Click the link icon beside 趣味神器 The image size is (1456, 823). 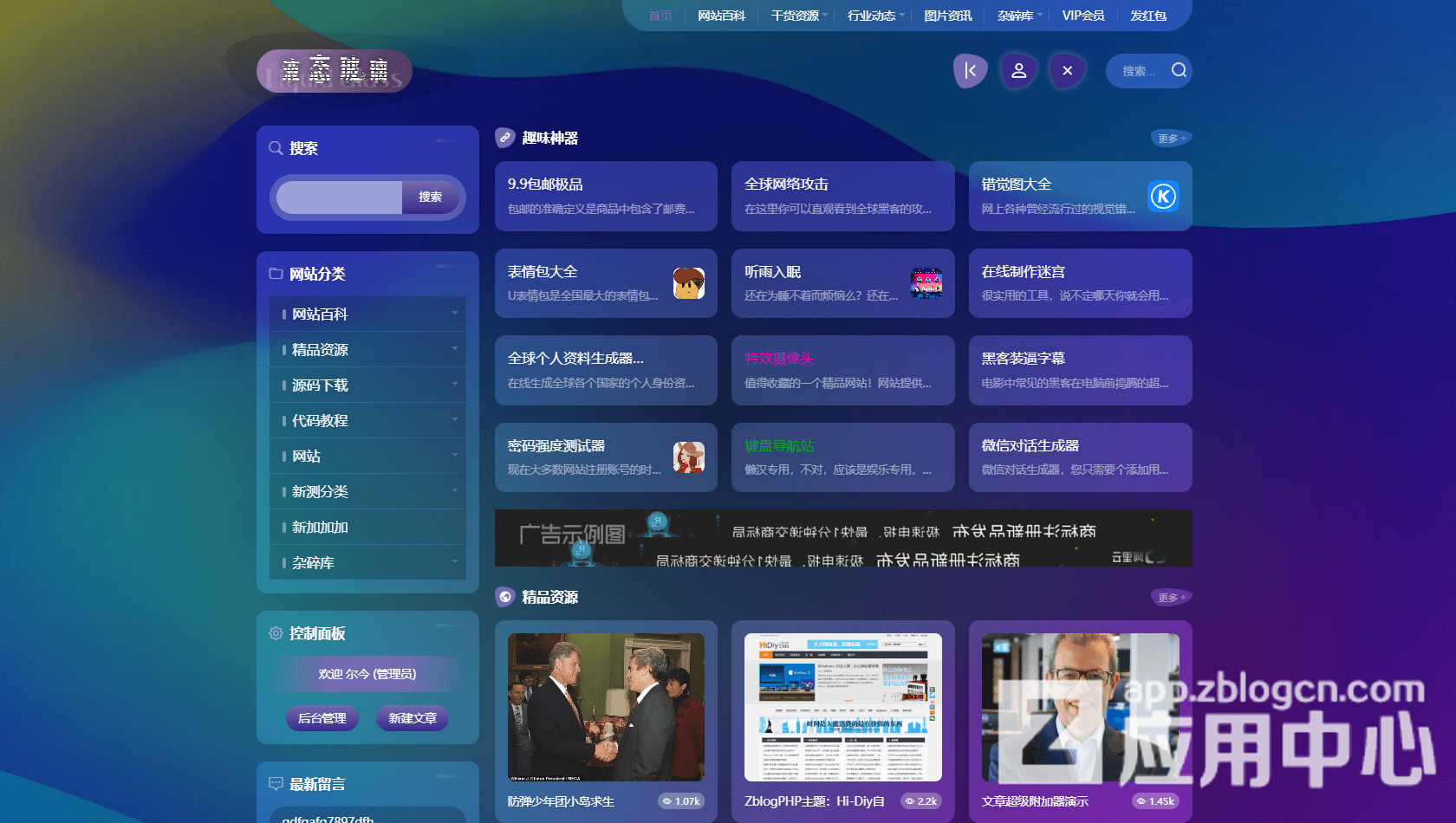505,138
